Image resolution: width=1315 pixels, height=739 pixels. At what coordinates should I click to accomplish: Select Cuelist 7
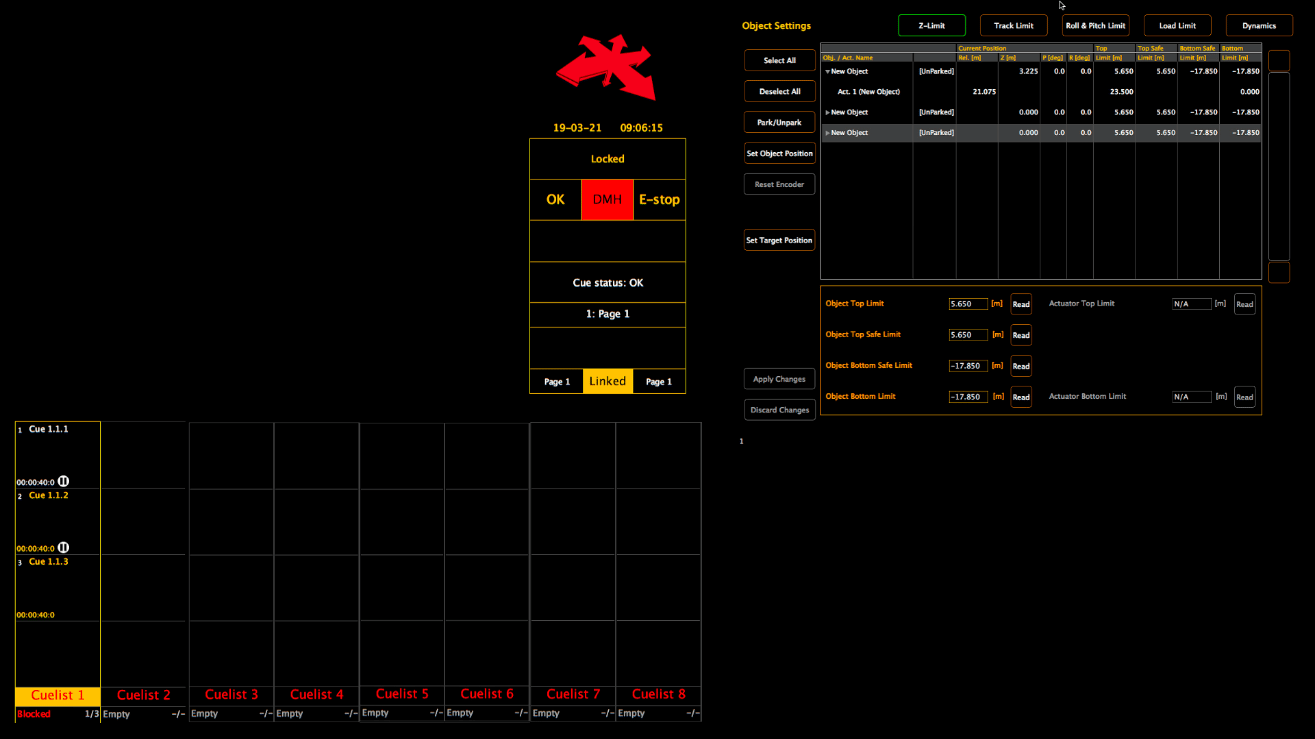click(x=573, y=694)
